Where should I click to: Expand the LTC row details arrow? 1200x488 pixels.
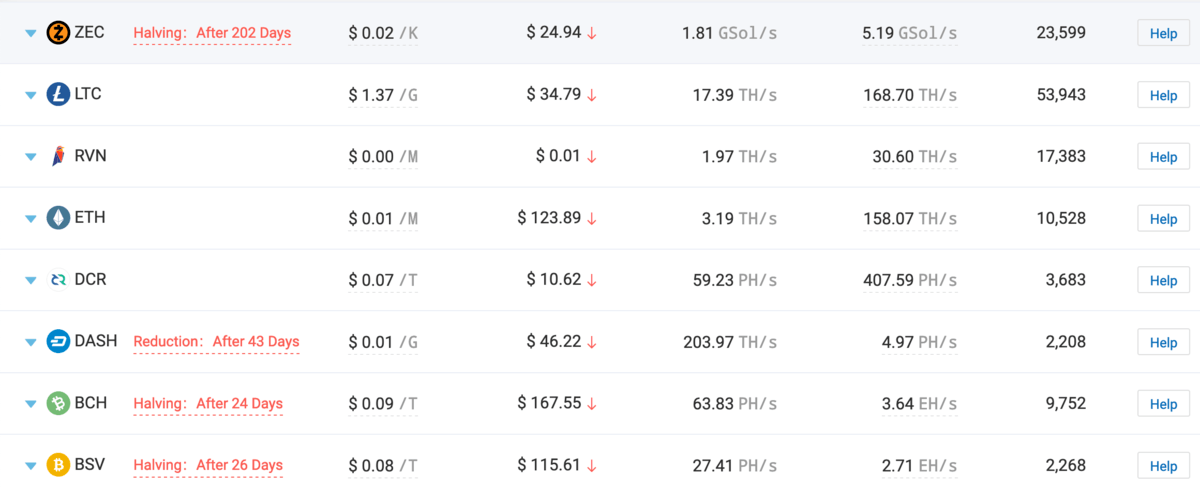30,96
